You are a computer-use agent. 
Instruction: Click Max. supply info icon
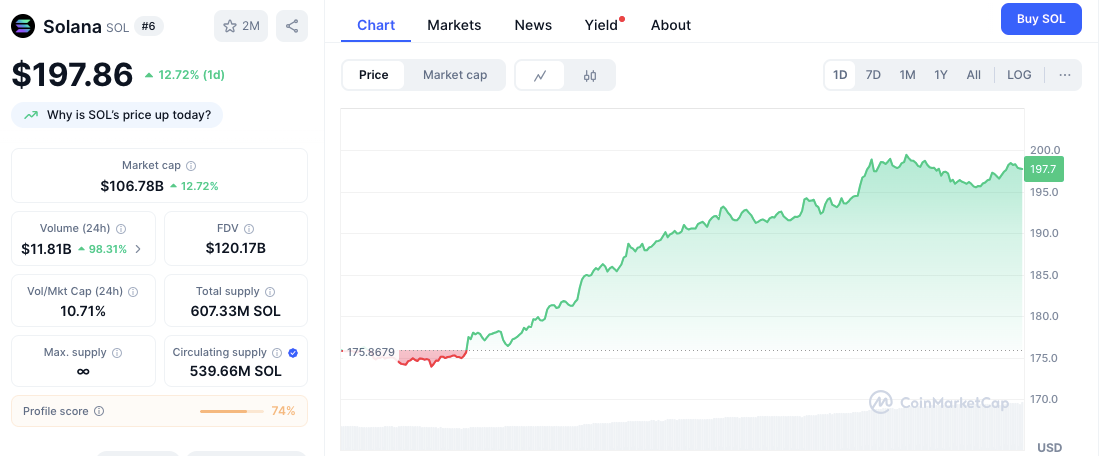coord(117,352)
